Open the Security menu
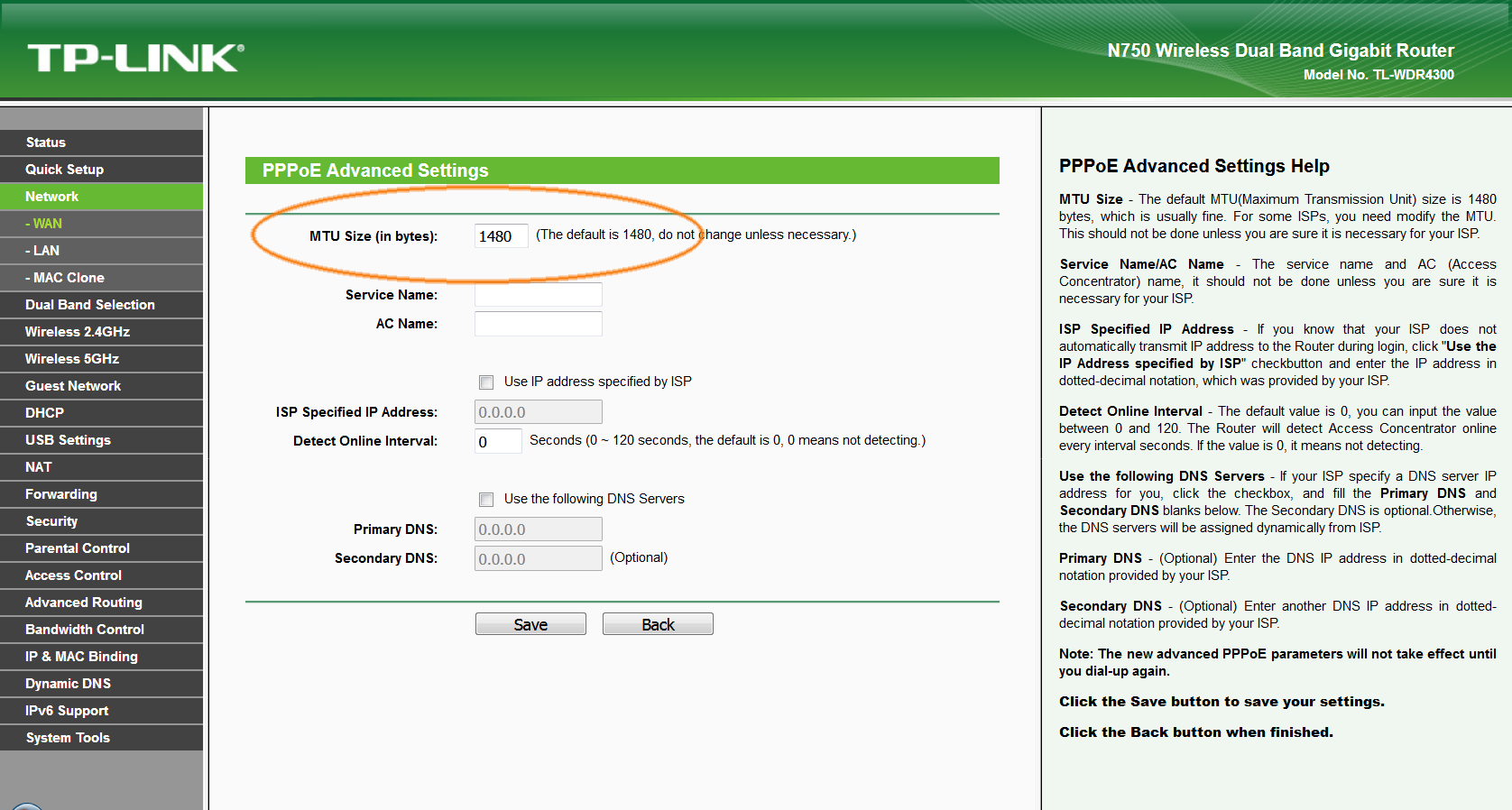1512x810 pixels. pos(101,521)
